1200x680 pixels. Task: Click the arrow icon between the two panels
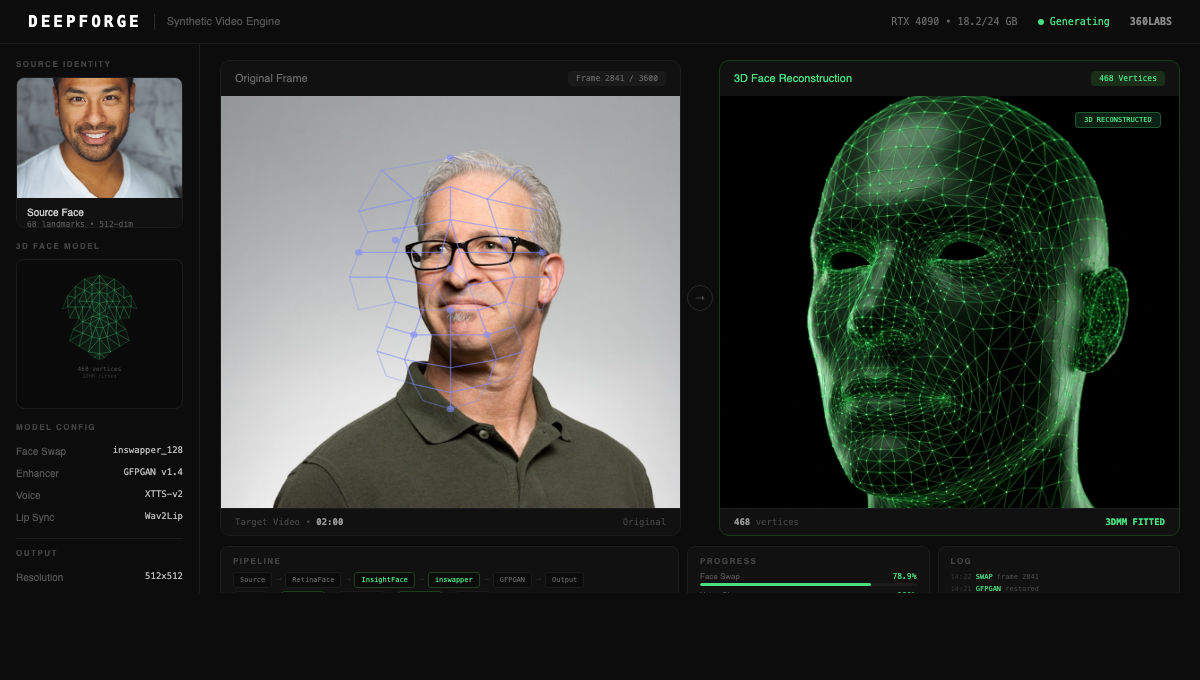coord(700,297)
